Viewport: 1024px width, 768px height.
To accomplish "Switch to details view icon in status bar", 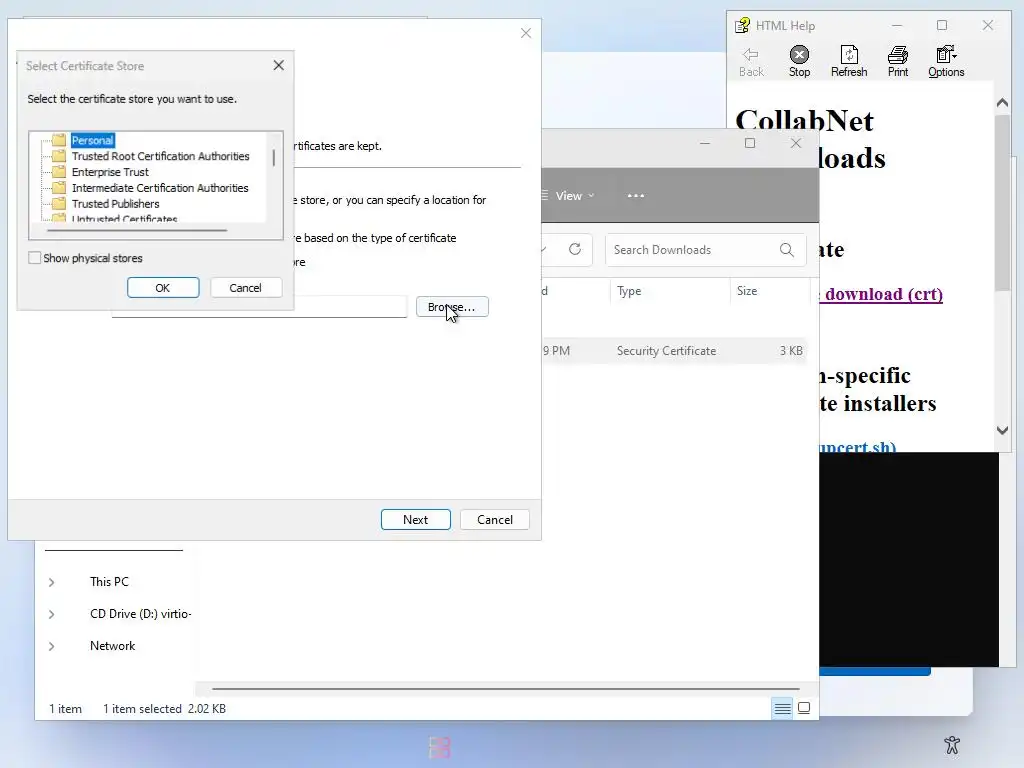I will click(x=782, y=708).
